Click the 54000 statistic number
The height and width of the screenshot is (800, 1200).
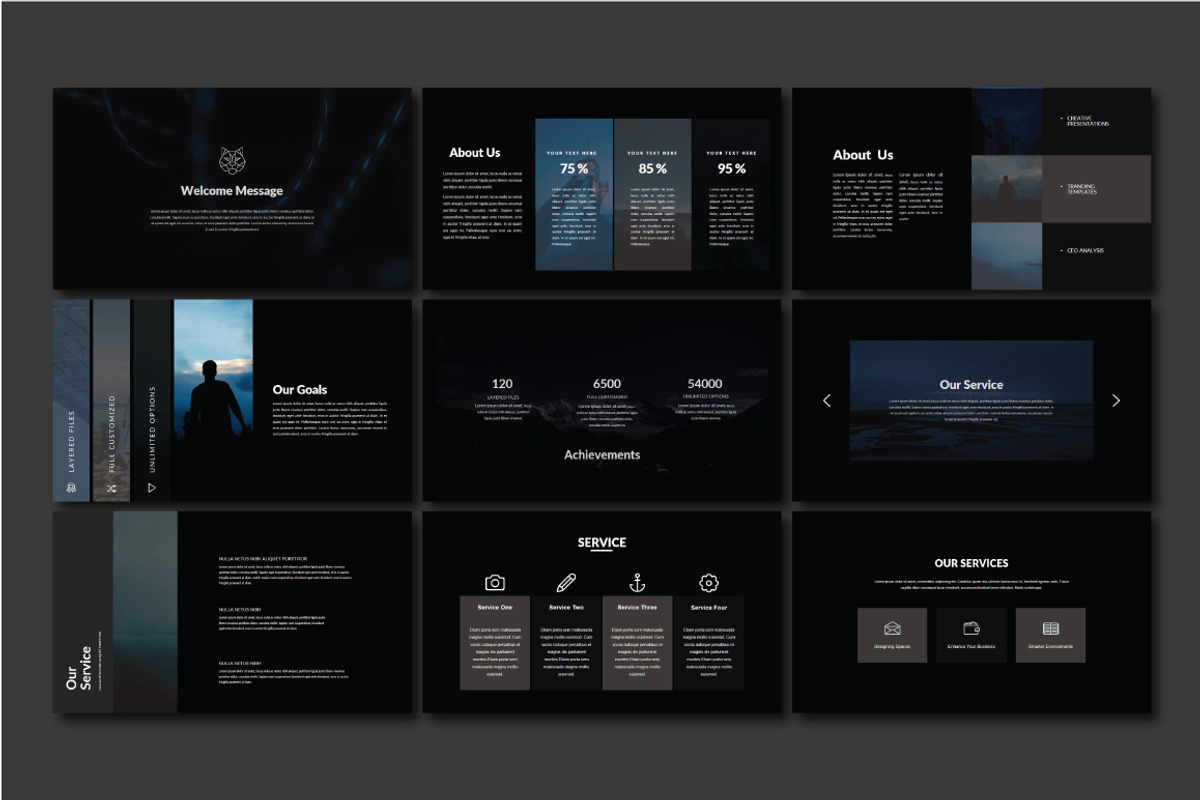tap(705, 383)
